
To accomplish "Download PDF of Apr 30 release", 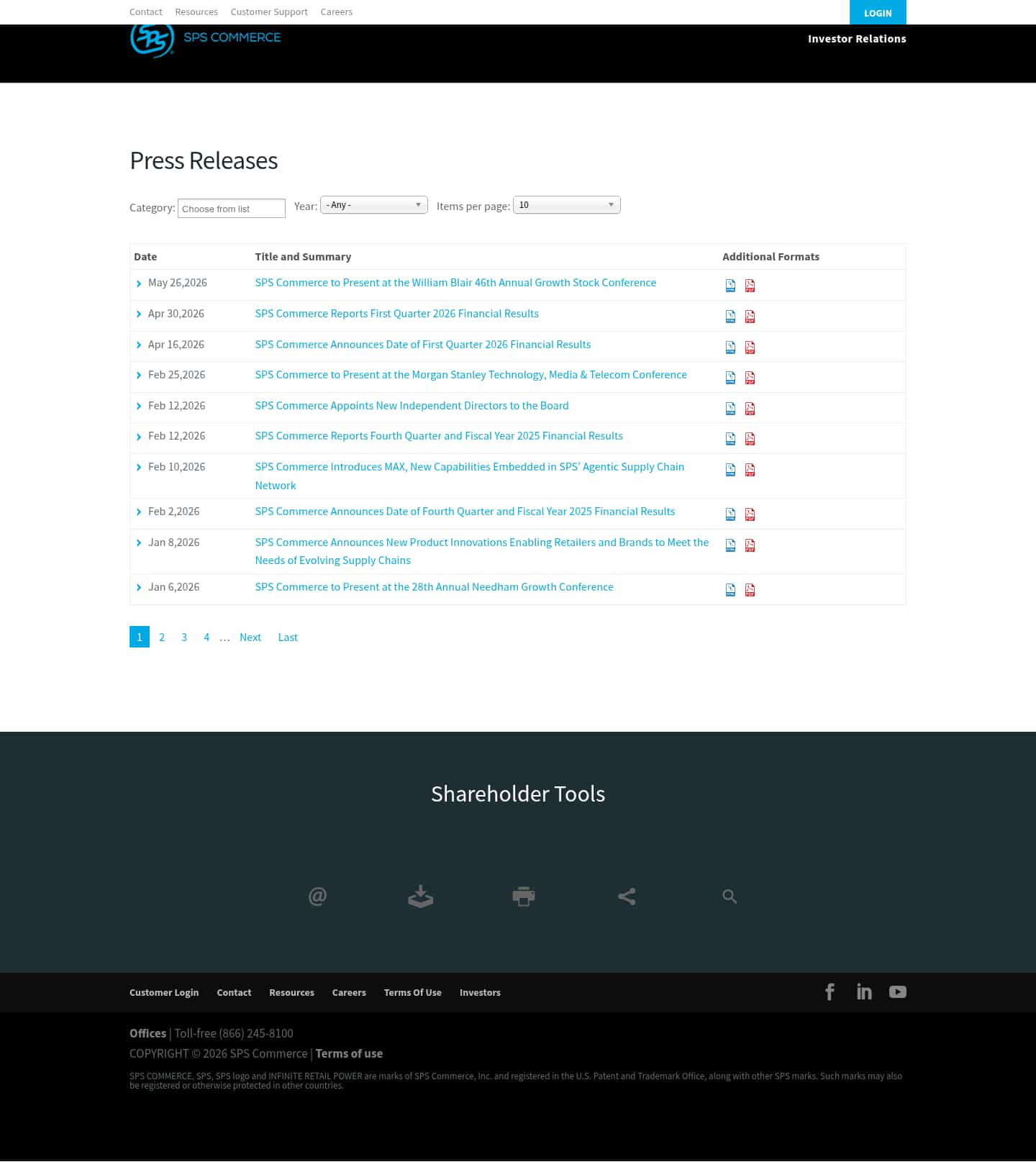I will [x=750, y=317].
